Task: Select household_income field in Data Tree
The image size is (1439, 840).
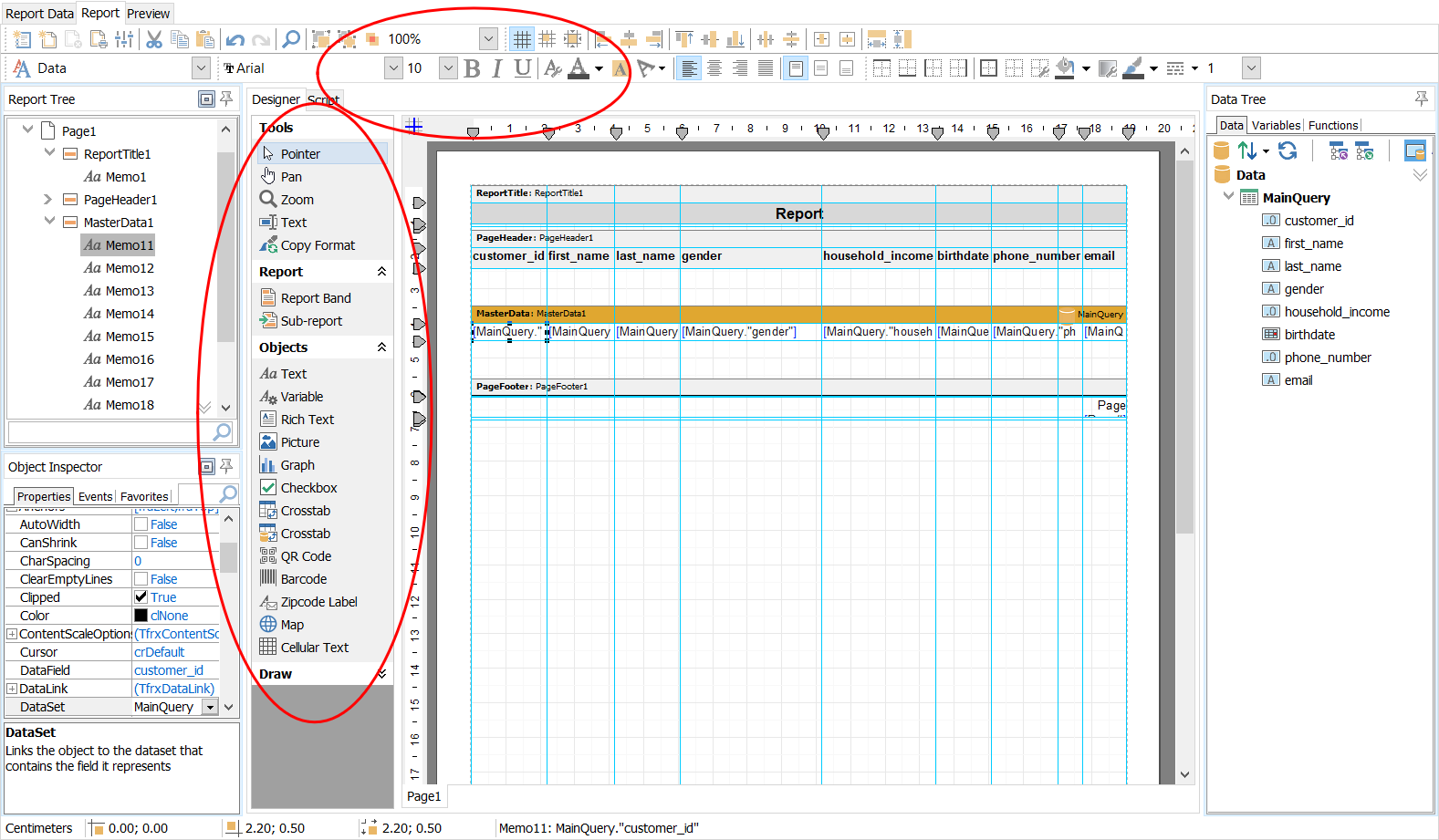Action: 1337,312
